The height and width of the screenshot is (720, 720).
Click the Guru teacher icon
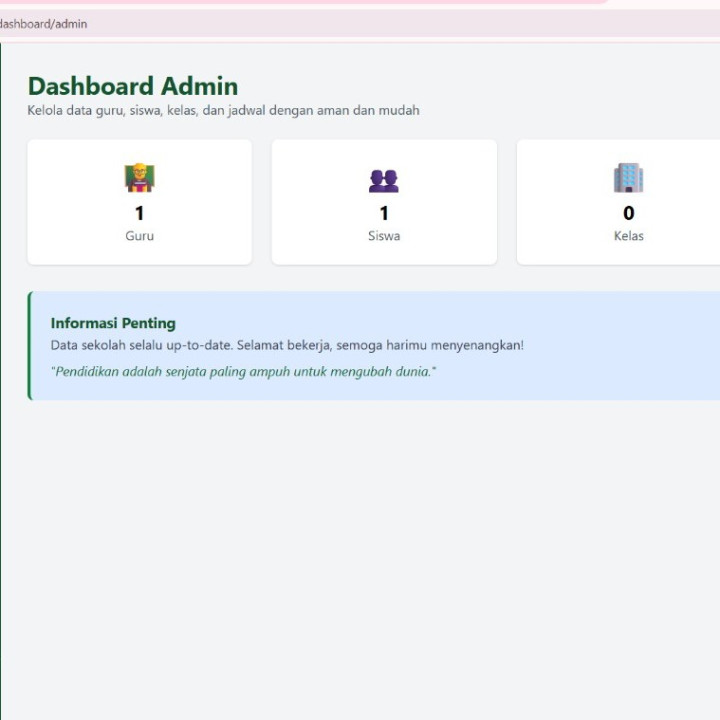pyautogui.click(x=139, y=178)
